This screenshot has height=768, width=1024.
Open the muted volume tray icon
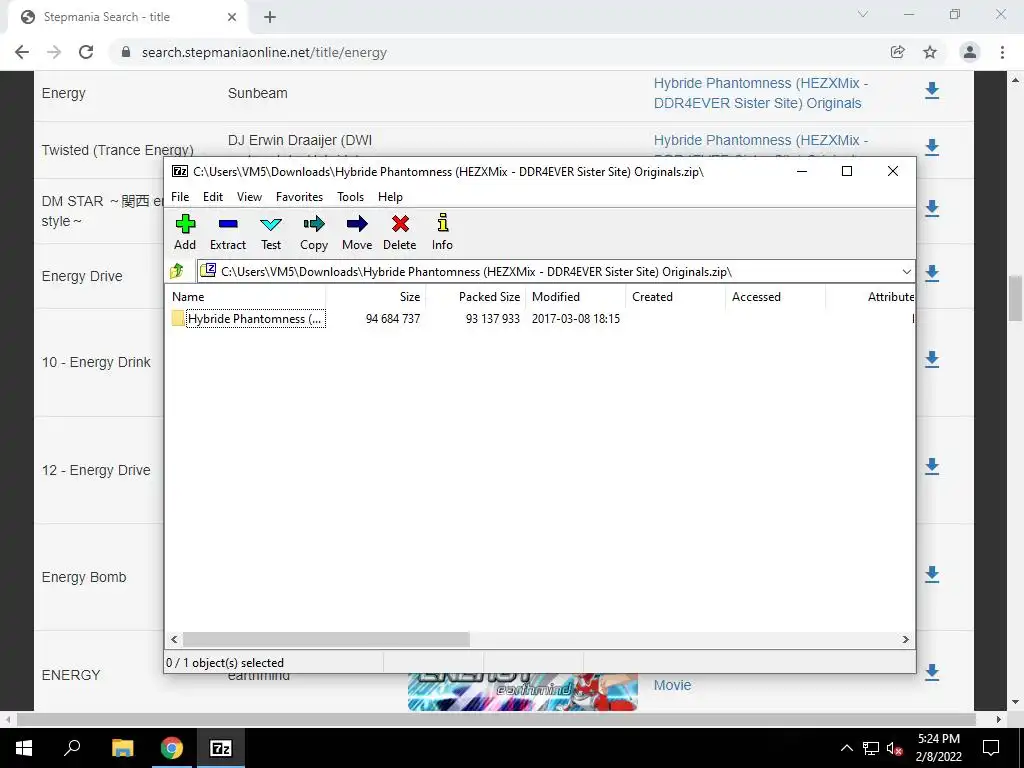pyautogui.click(x=895, y=748)
